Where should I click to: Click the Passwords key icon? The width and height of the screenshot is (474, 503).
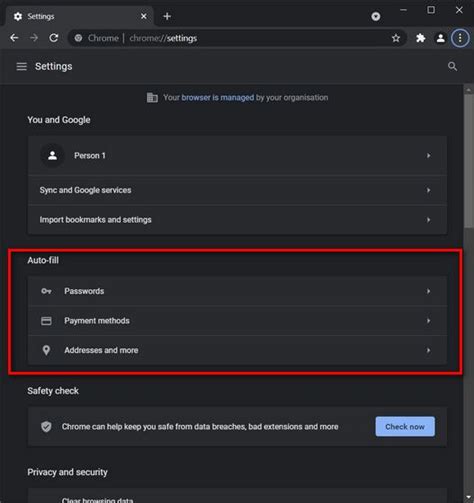tap(46, 291)
